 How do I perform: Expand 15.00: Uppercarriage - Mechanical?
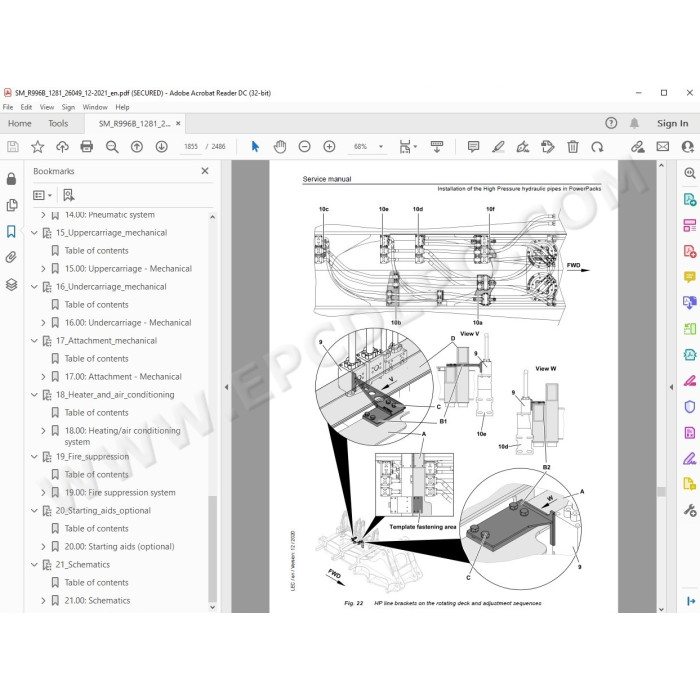tap(43, 269)
